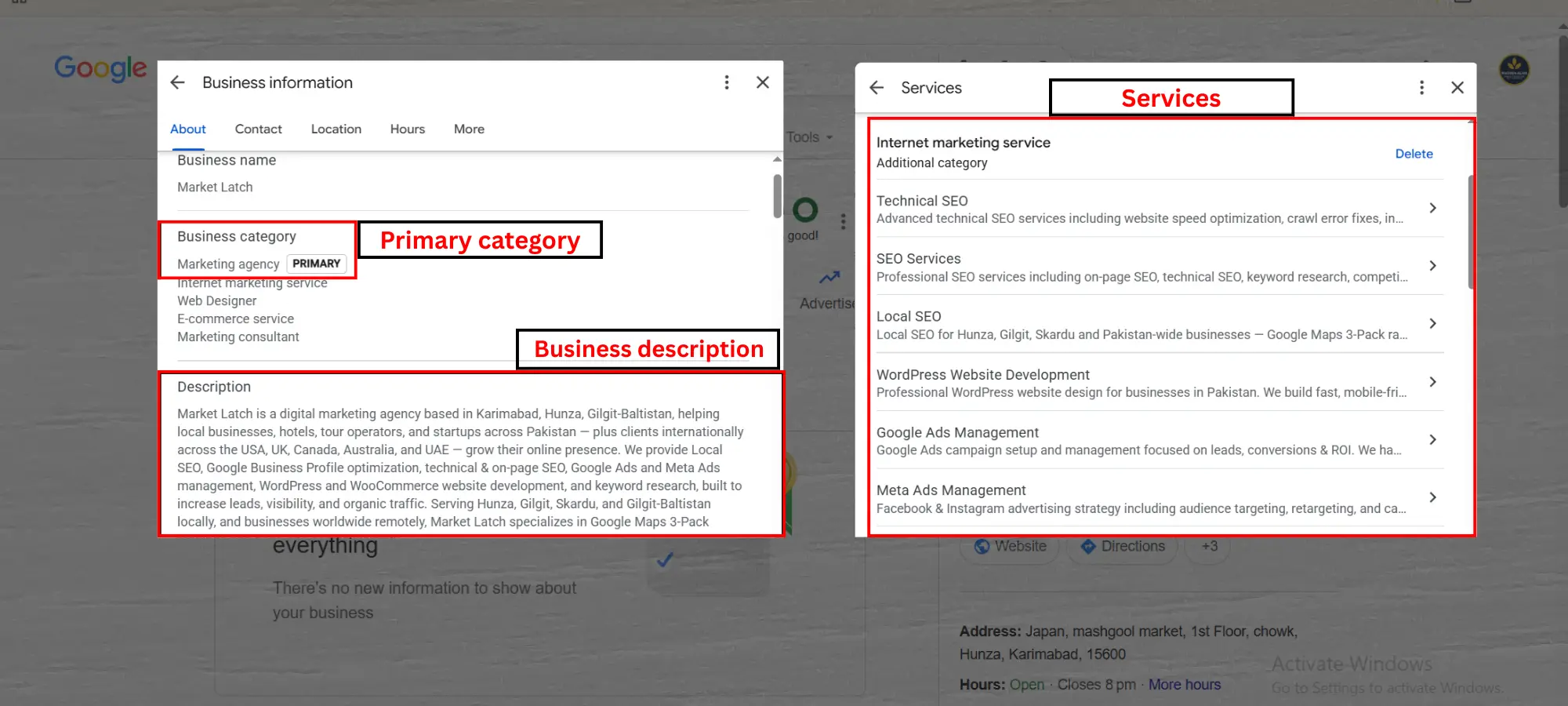The image size is (1568, 706).
Task: Switch to the Location tab
Action: click(x=336, y=129)
